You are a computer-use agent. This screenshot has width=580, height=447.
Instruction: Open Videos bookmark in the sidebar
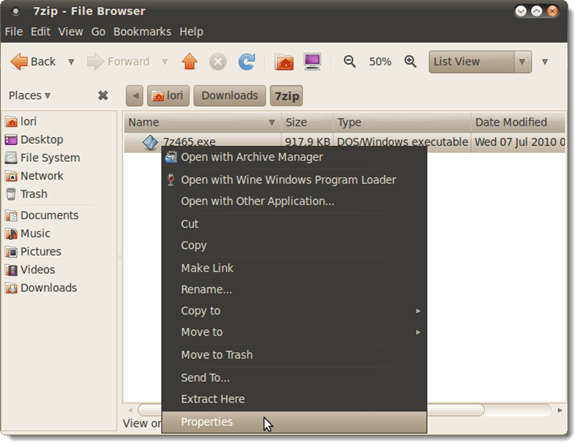30,270
